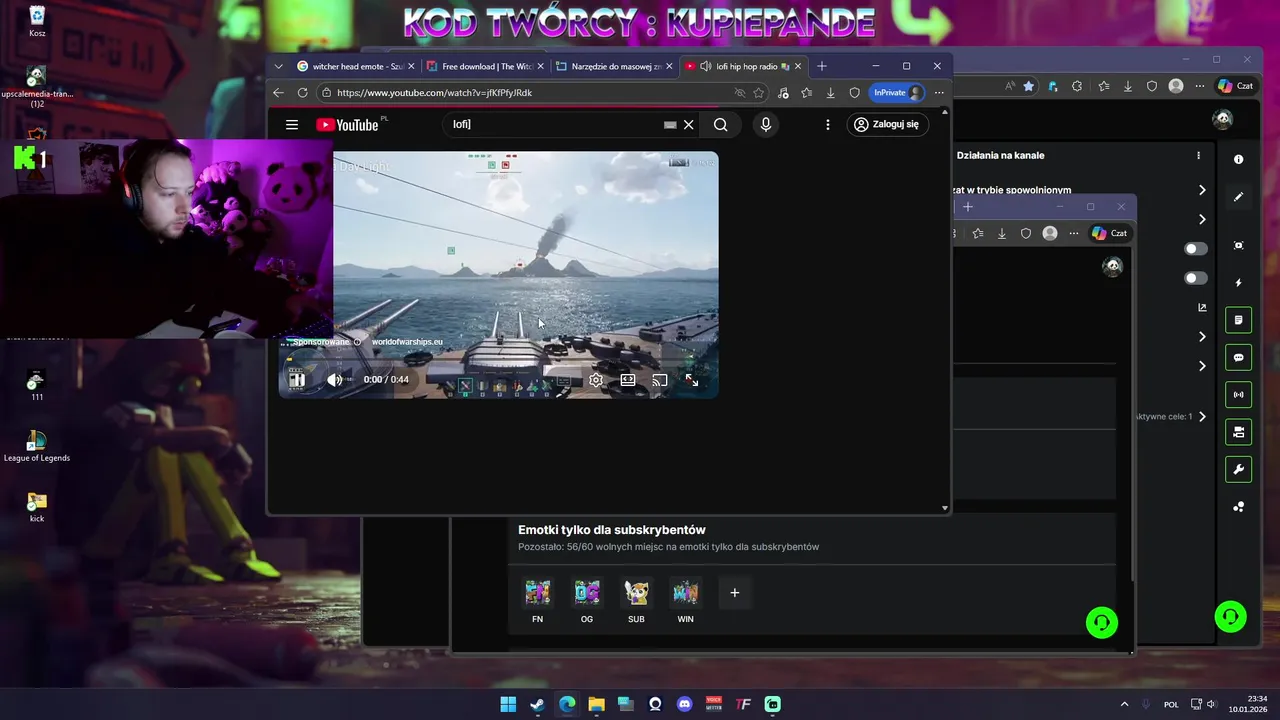Start voice search with the microphone
The width and height of the screenshot is (1280, 720).
[766, 125]
